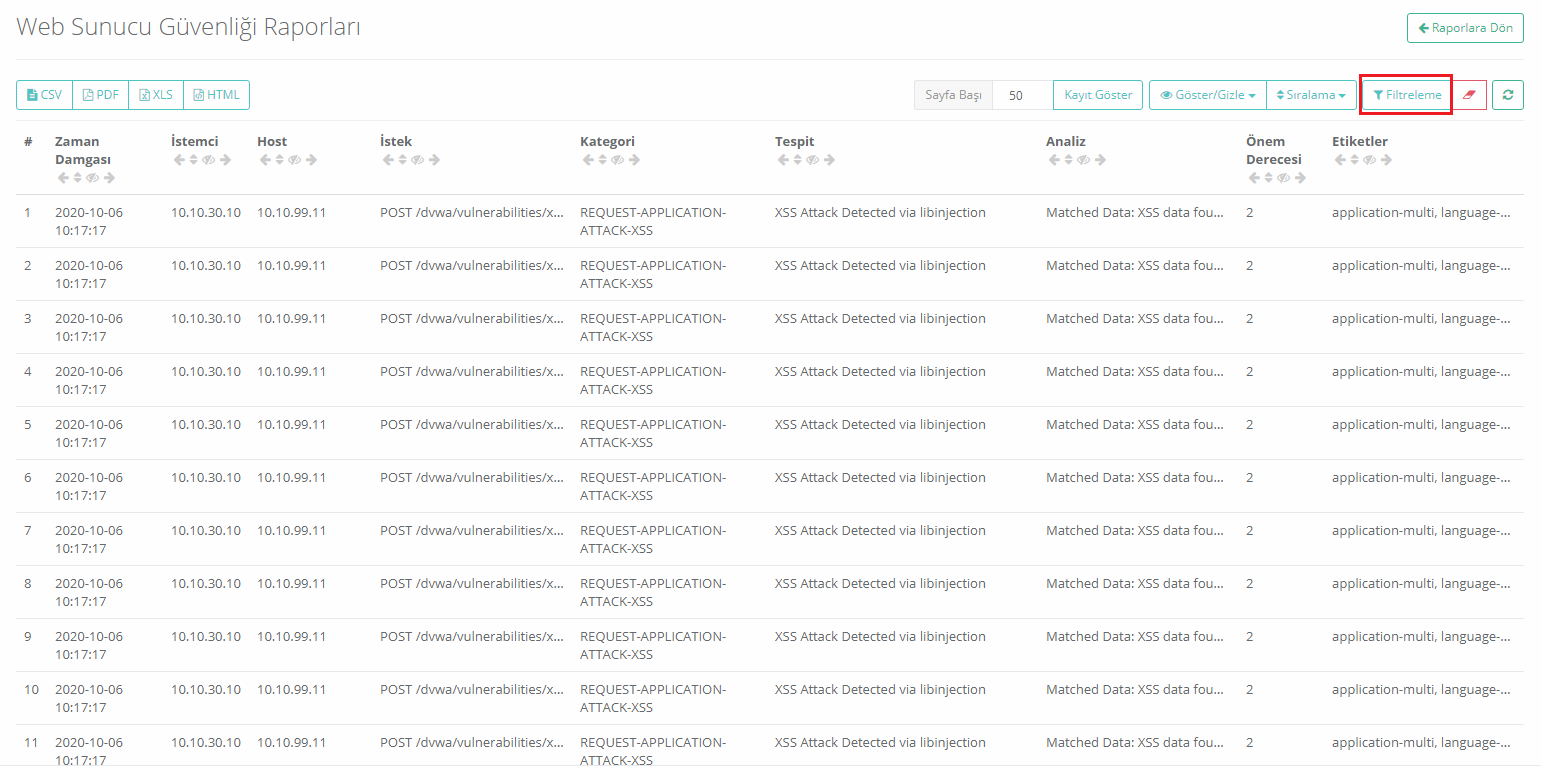The width and height of the screenshot is (1545, 776).
Task: Move Önem Derecesi column right
Action: tap(1300, 178)
